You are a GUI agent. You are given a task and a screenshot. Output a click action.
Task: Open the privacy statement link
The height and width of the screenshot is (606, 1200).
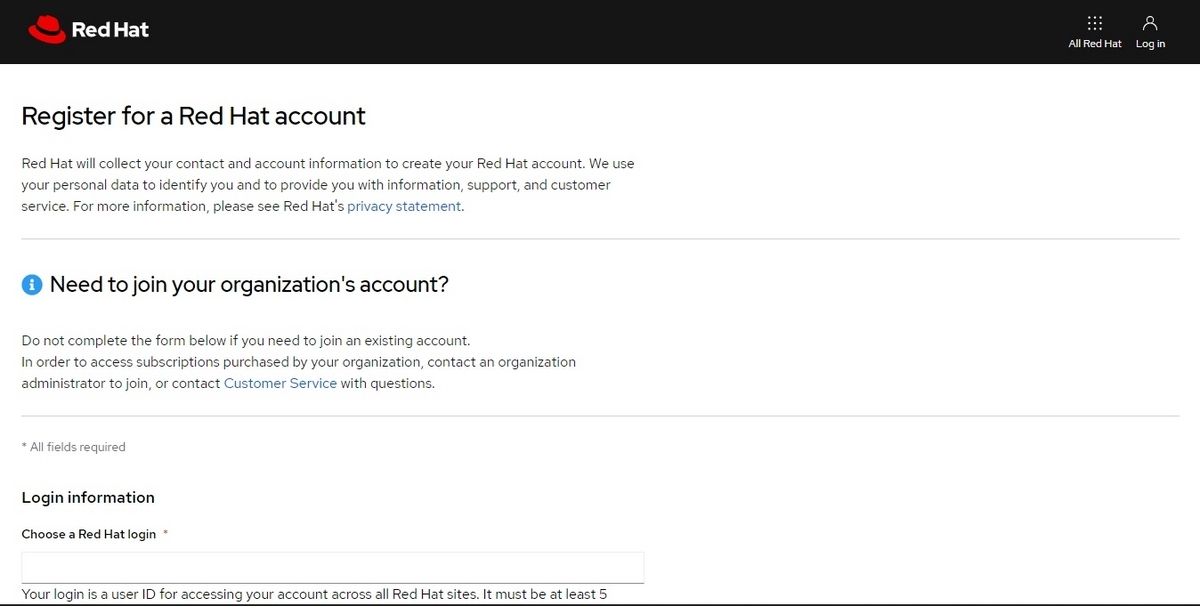click(404, 206)
